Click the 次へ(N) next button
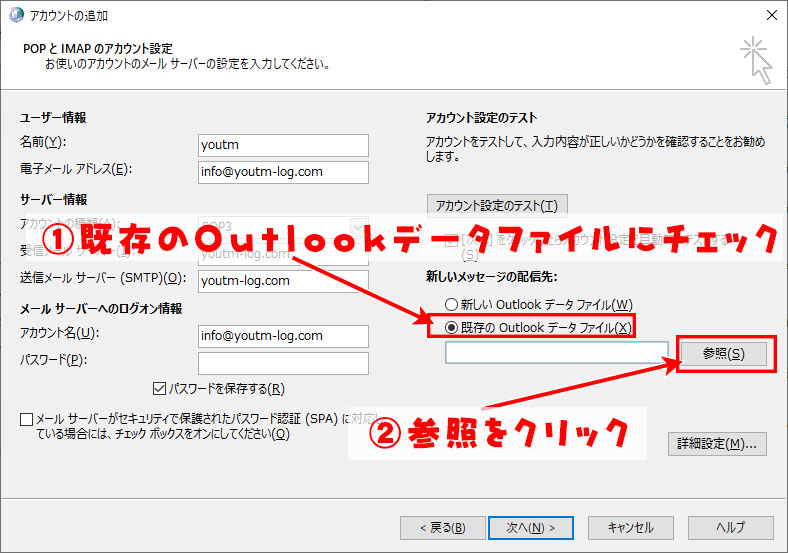 coord(531,528)
